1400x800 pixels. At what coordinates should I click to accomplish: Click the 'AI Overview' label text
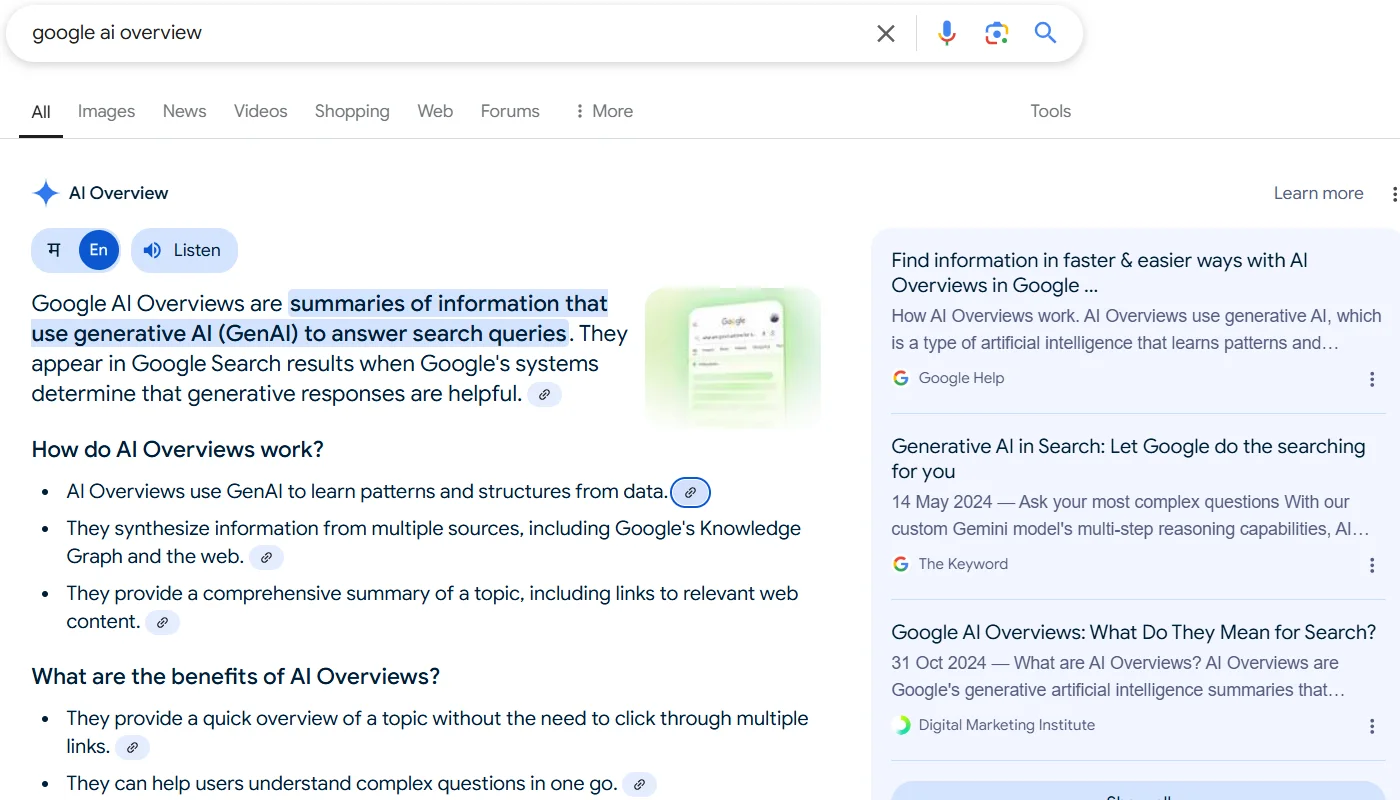[x=118, y=193]
